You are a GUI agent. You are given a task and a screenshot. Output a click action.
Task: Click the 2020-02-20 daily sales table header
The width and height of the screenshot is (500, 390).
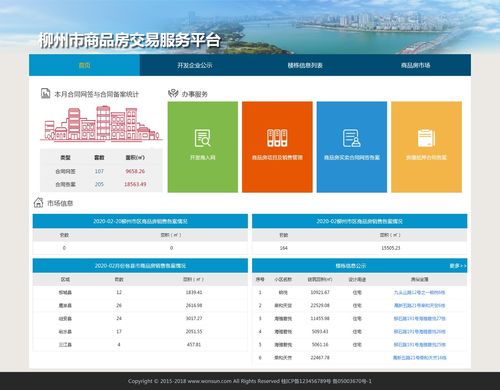click(x=140, y=221)
